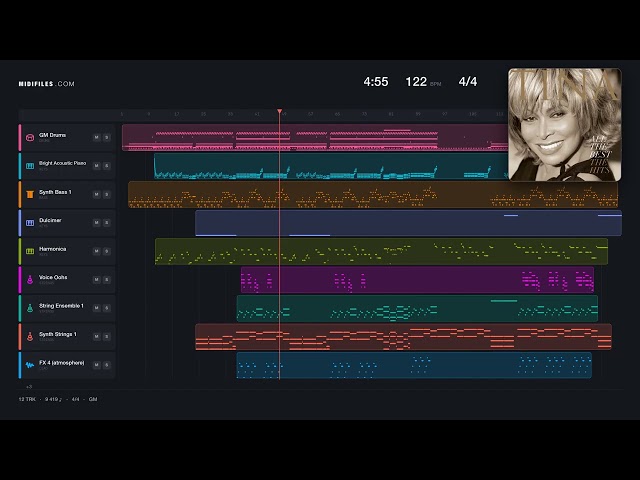Select the Harmonica track name
Viewport: 640px width, 480px height.
tap(52, 249)
